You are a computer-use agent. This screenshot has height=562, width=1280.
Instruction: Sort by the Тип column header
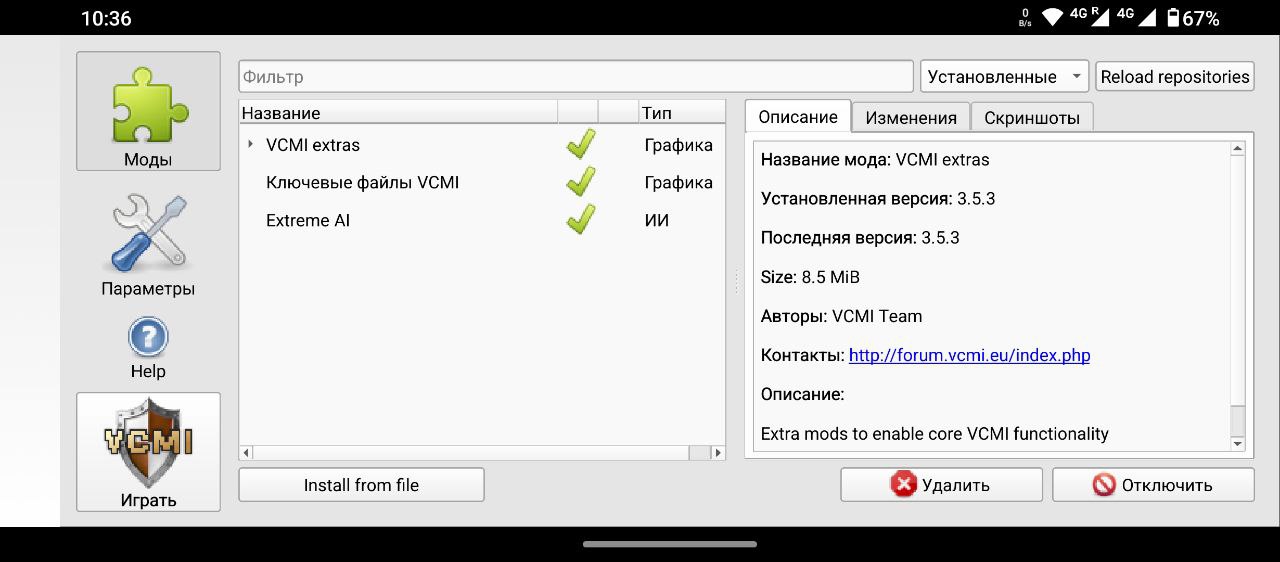click(x=681, y=113)
